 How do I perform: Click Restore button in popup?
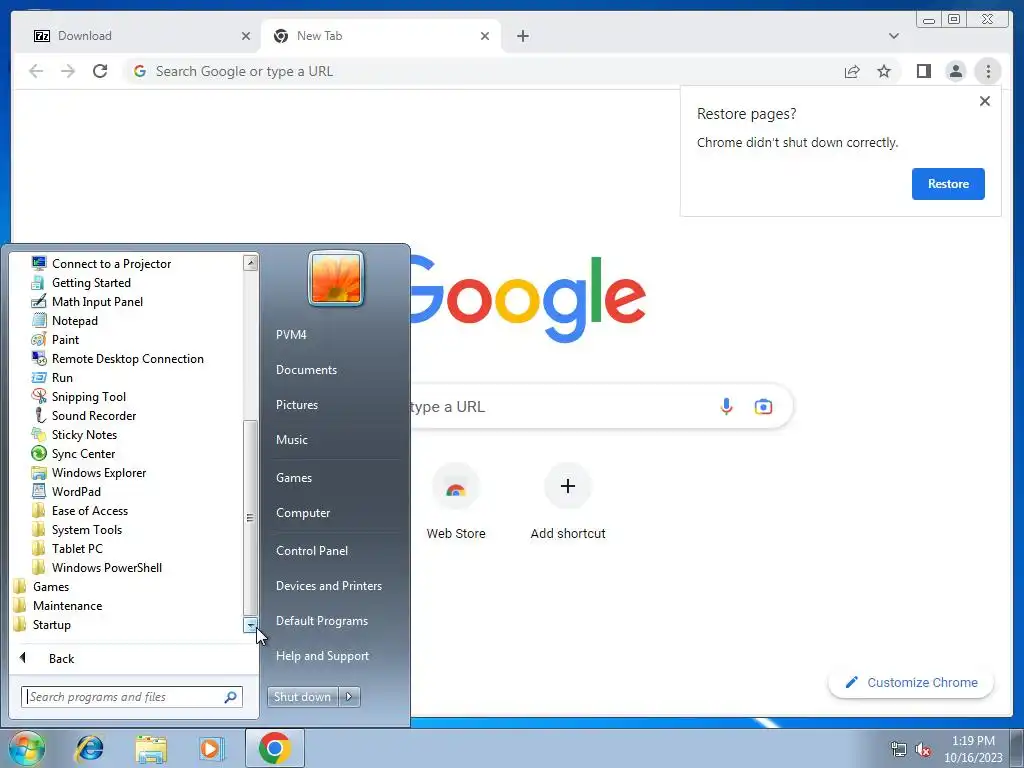coord(948,184)
